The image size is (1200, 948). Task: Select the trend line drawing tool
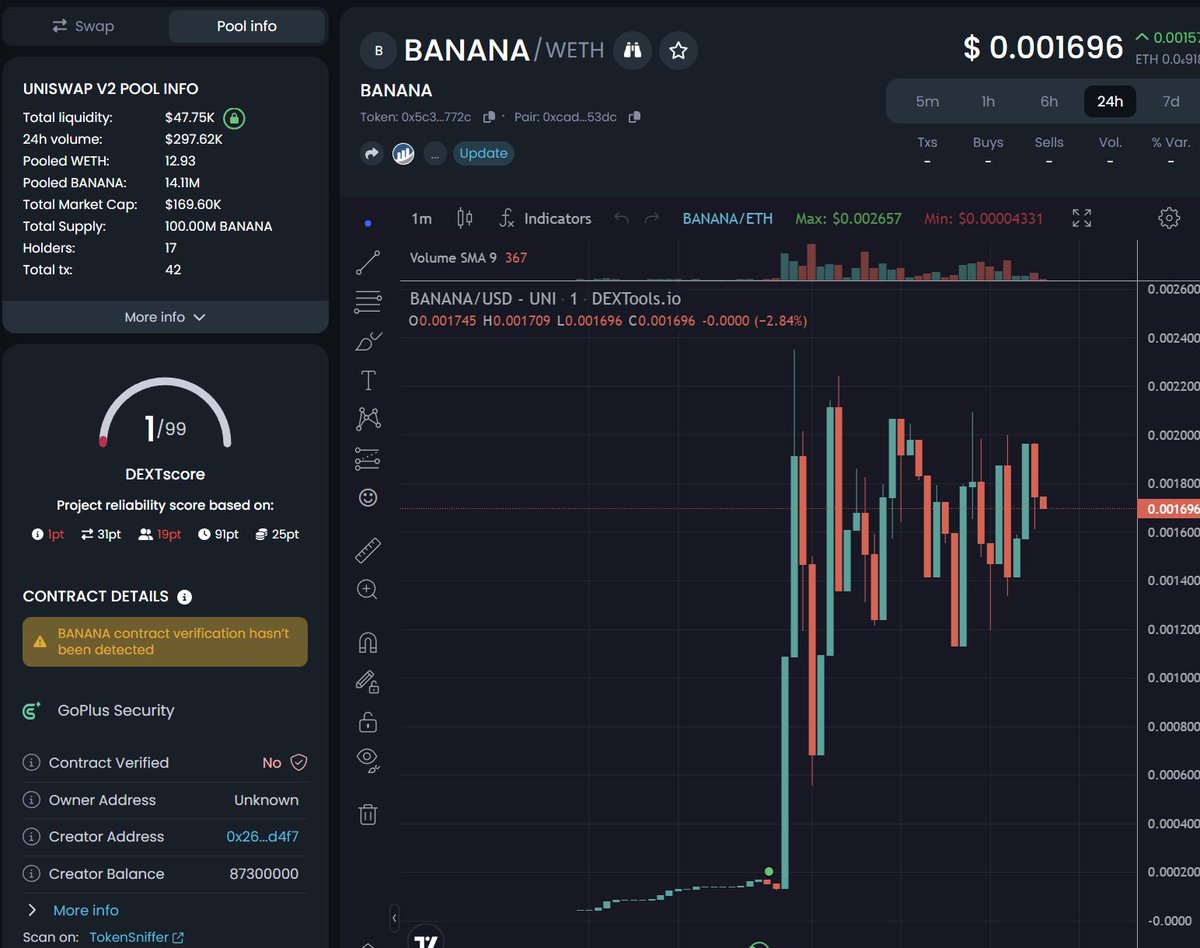click(368, 263)
